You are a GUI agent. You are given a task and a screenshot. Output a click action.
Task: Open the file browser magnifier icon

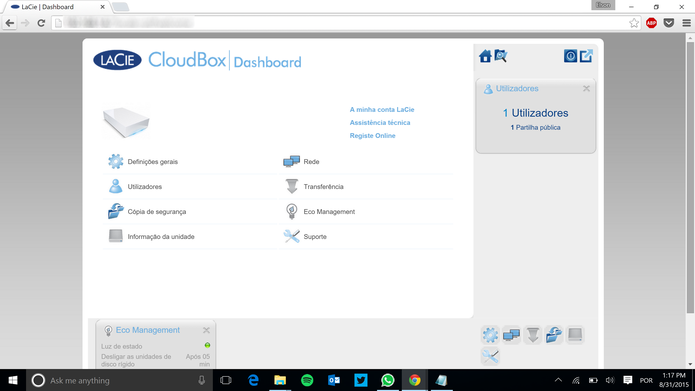coord(501,56)
